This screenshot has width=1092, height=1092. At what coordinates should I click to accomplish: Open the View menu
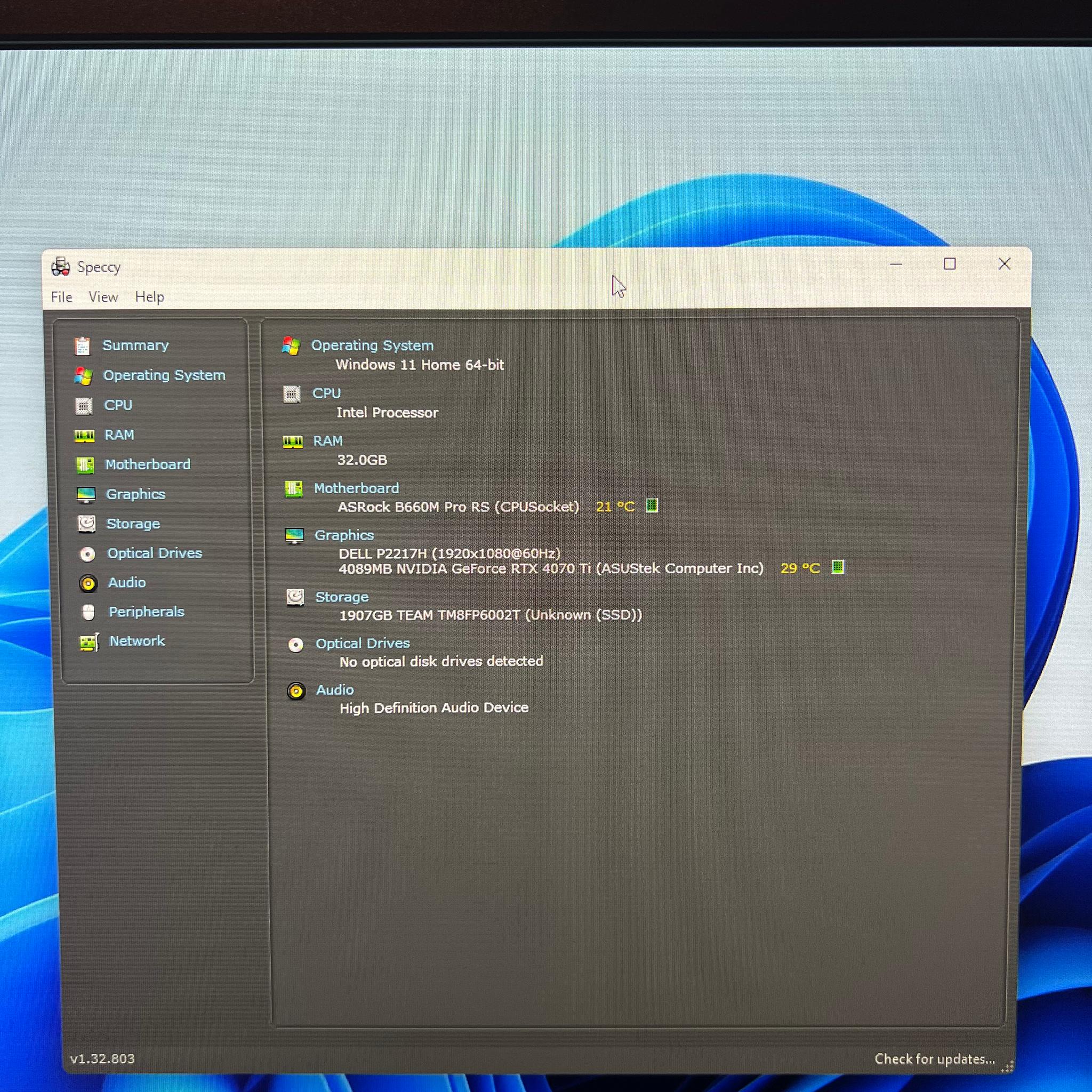[103, 298]
